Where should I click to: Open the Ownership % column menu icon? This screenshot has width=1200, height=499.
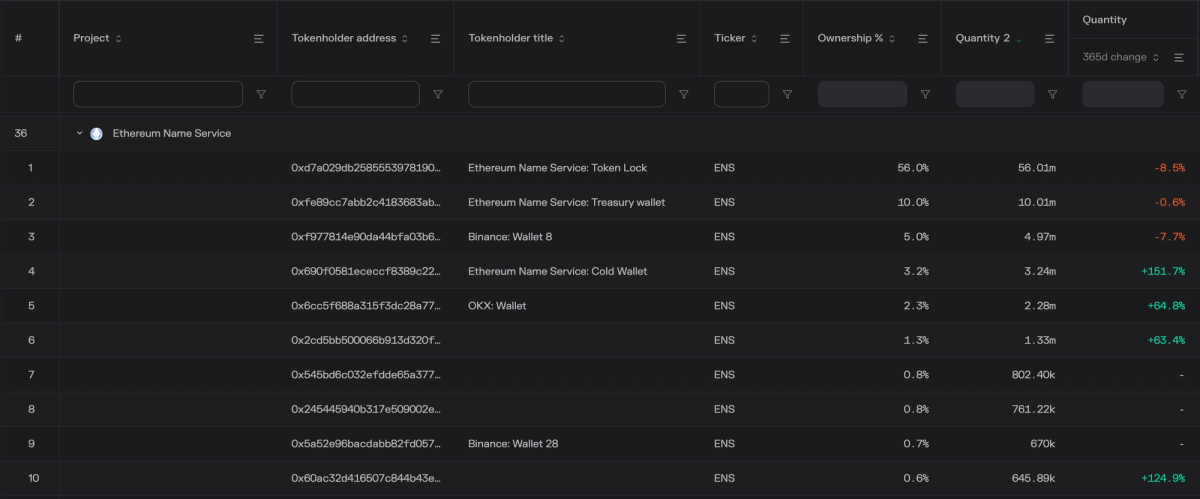922,38
